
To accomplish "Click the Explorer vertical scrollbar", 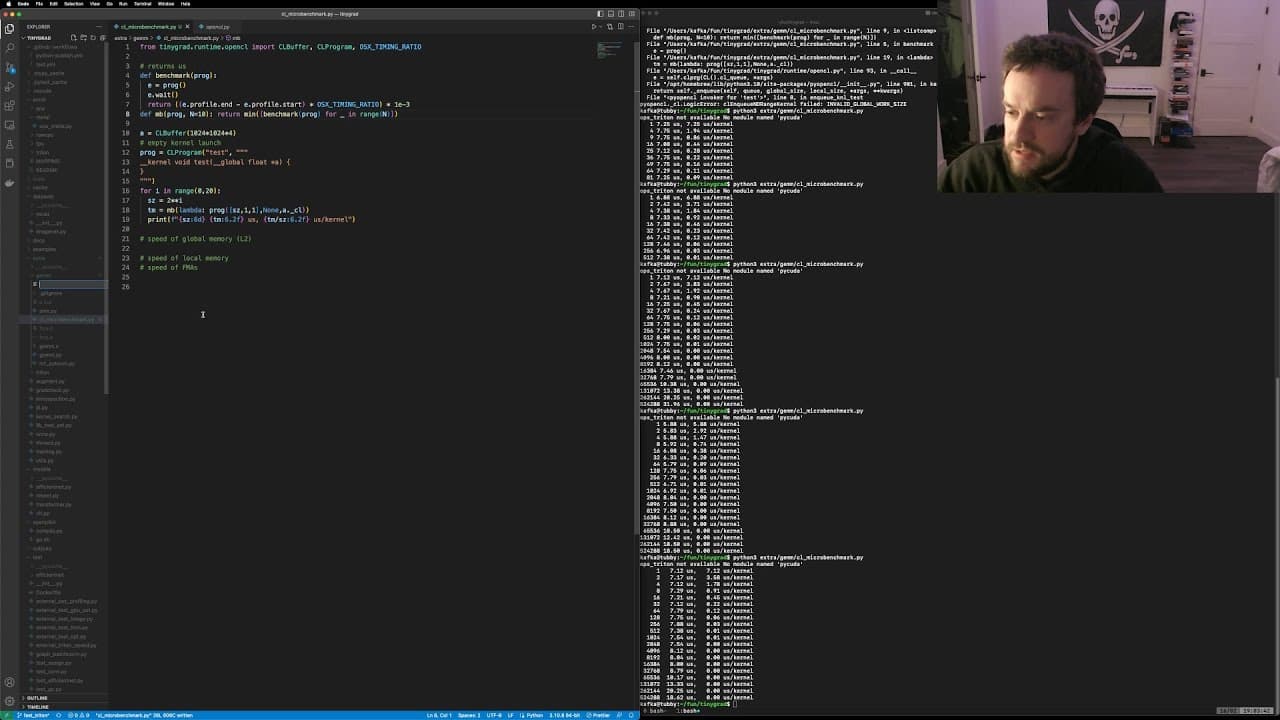I will pyautogui.click(x=107, y=220).
